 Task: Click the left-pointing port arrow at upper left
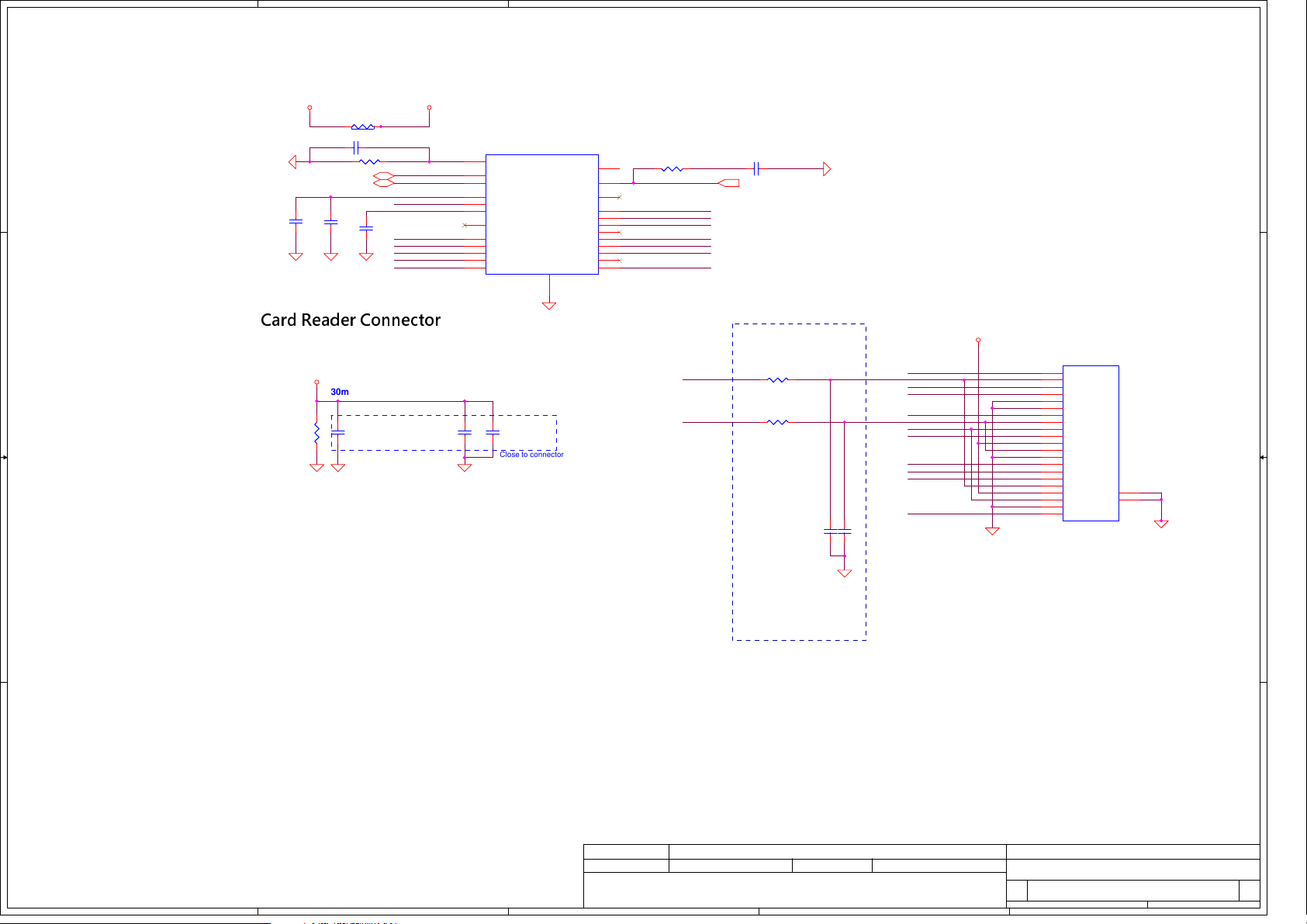(x=292, y=162)
